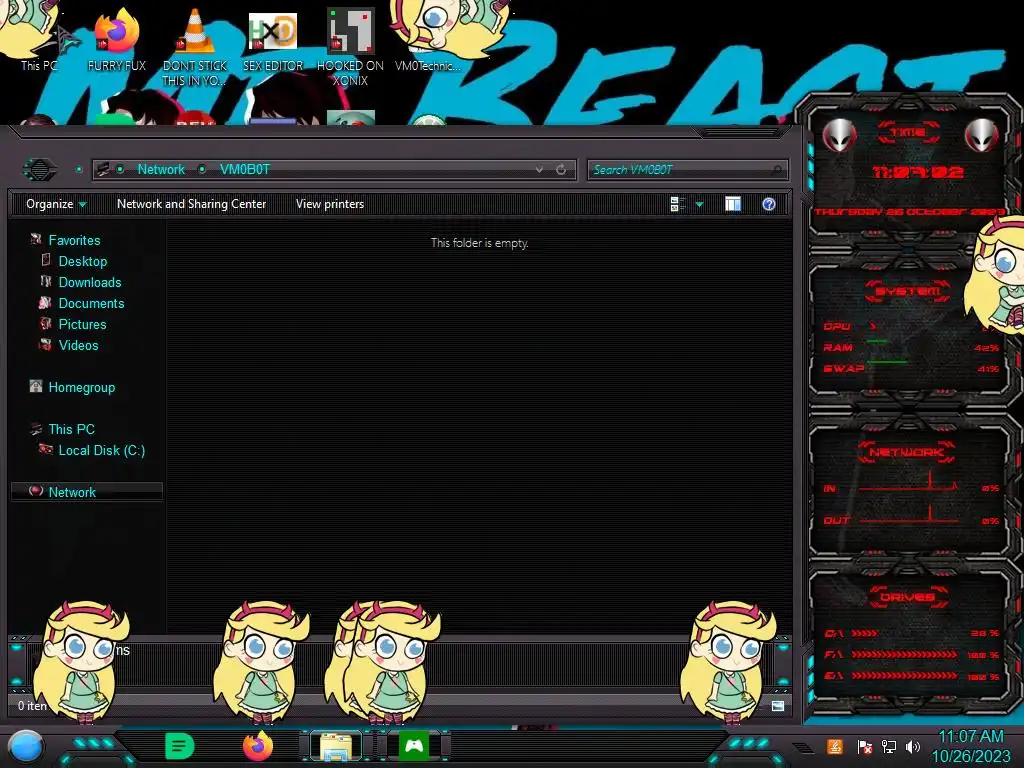This screenshot has height=768, width=1024.
Task: Focus the Search VM0B0T input field
Action: pyautogui.click(x=687, y=170)
